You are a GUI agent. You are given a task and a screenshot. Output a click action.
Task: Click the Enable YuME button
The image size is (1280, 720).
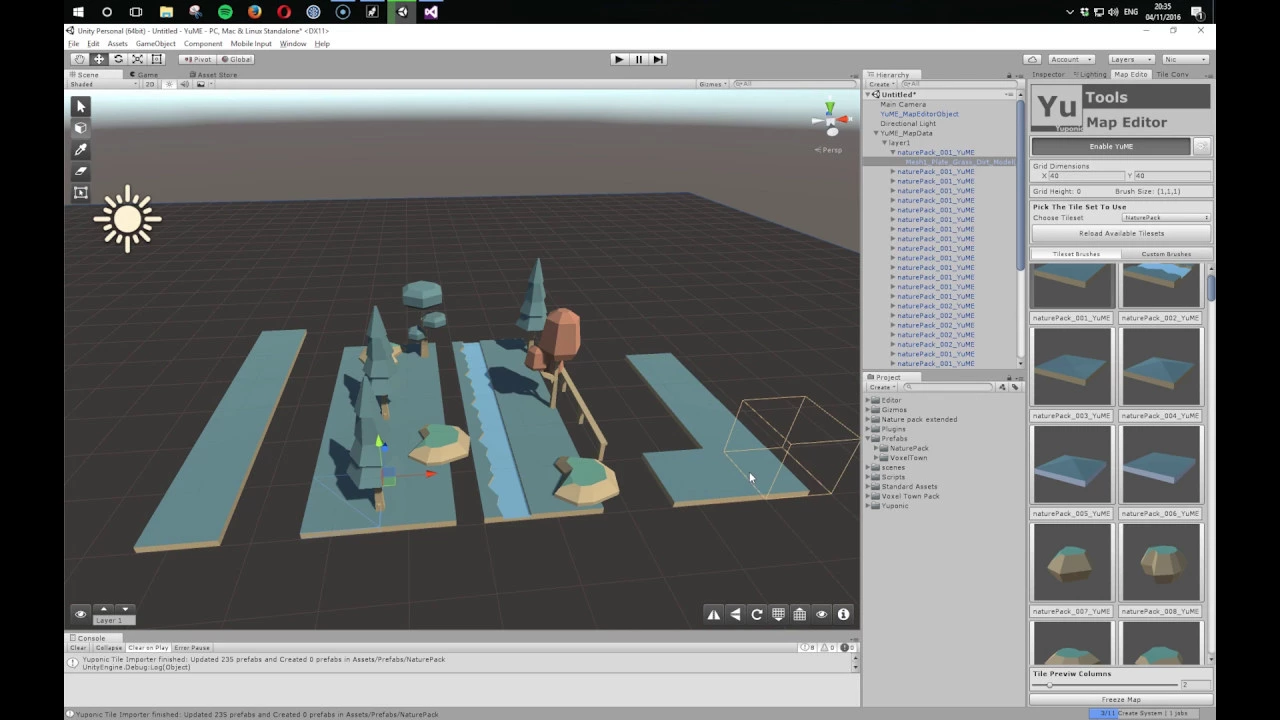[1111, 147]
